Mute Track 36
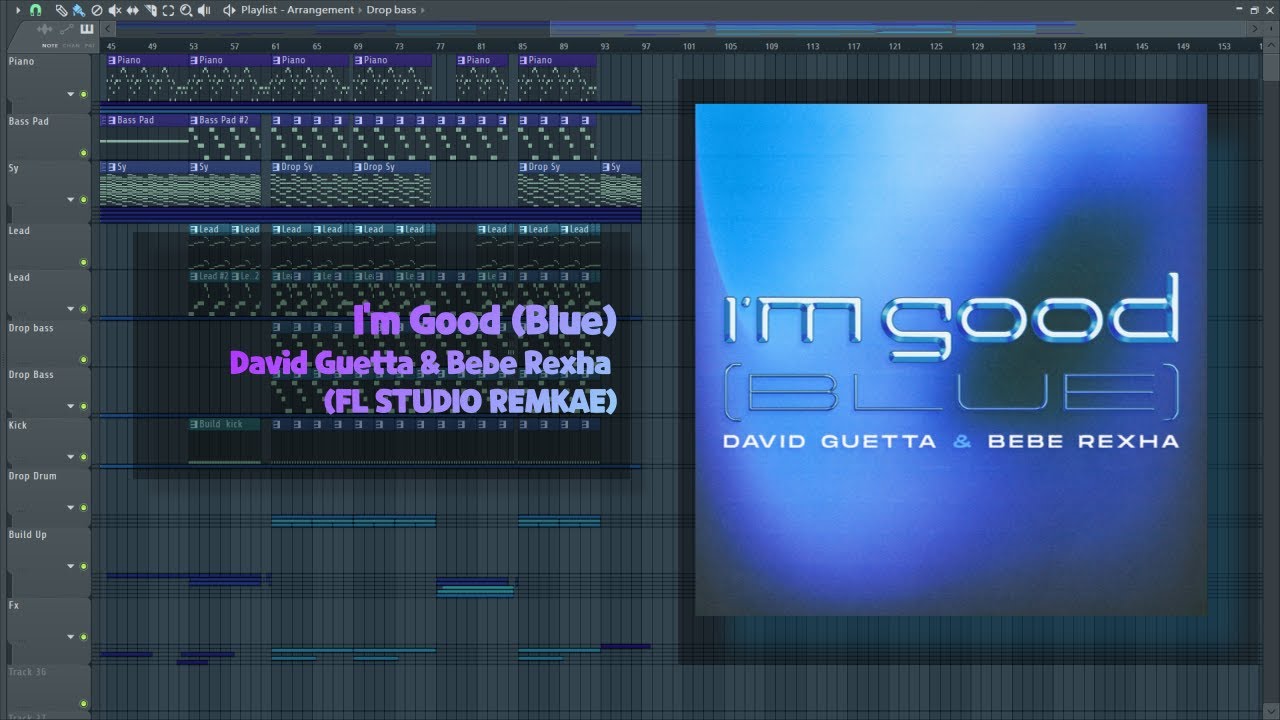This screenshot has height=720, width=1280. [84, 704]
